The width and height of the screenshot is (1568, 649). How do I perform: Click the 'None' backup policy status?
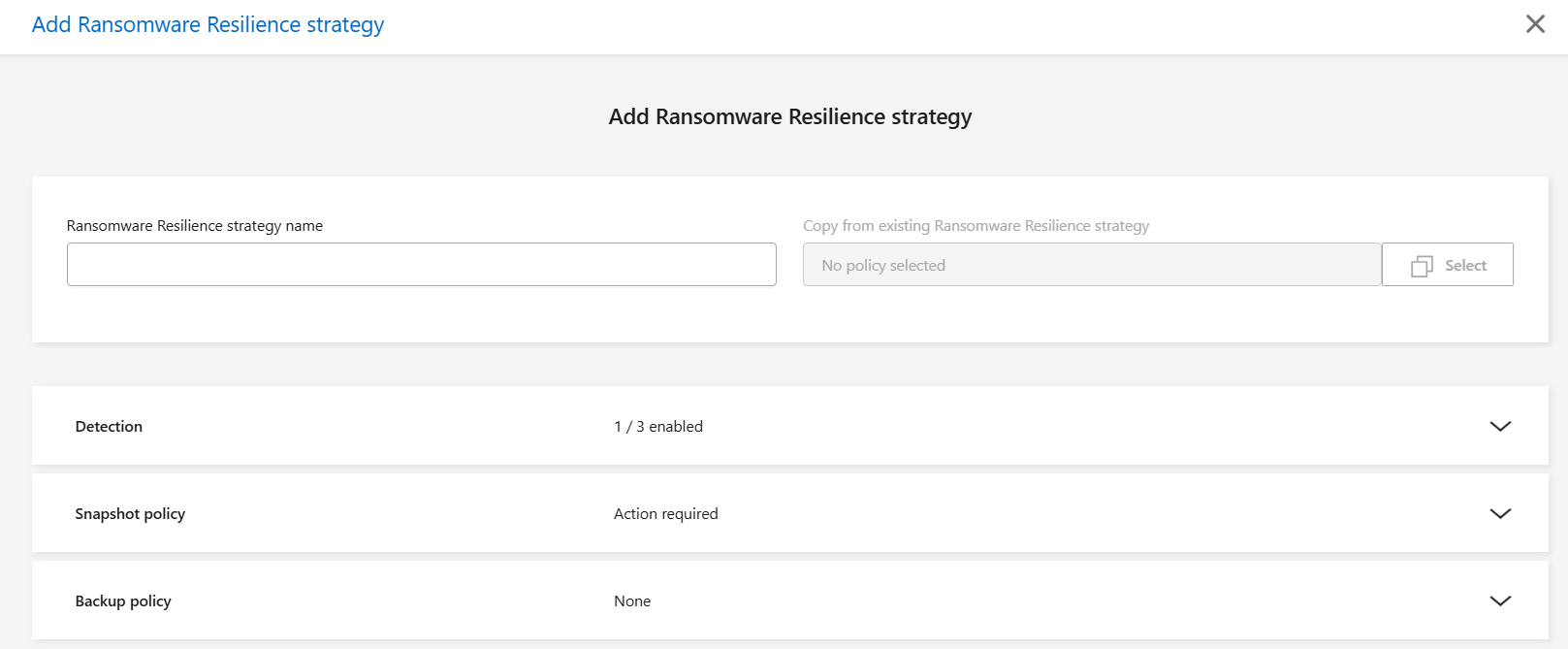pos(632,600)
